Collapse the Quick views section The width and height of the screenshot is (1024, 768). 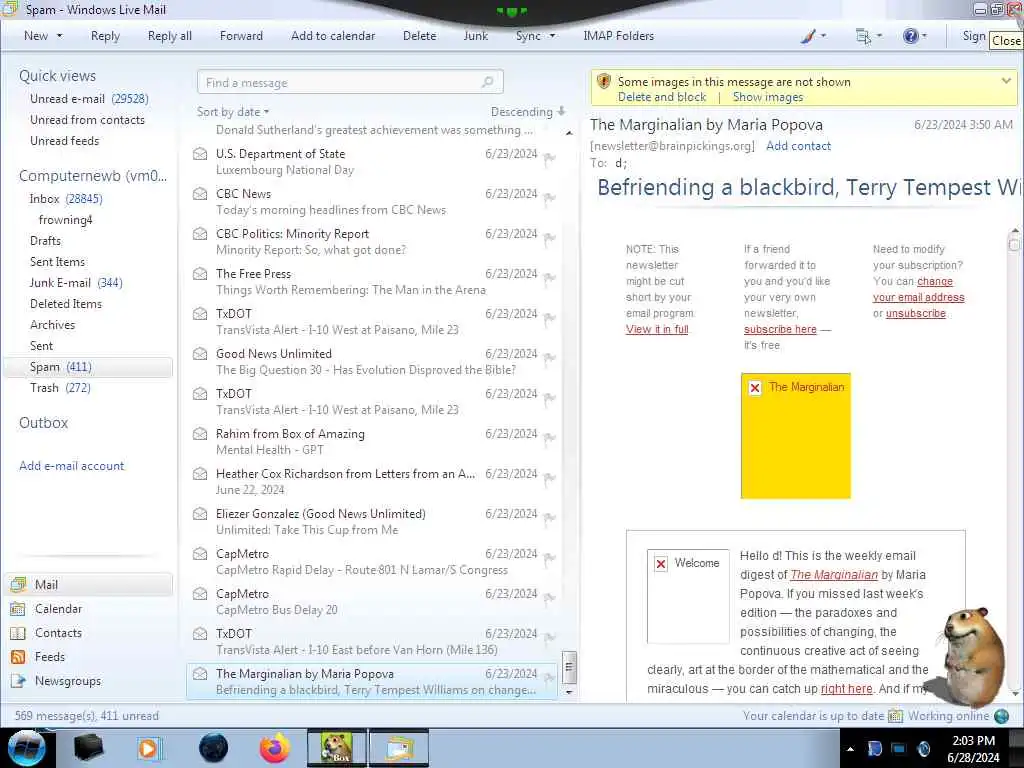57,76
